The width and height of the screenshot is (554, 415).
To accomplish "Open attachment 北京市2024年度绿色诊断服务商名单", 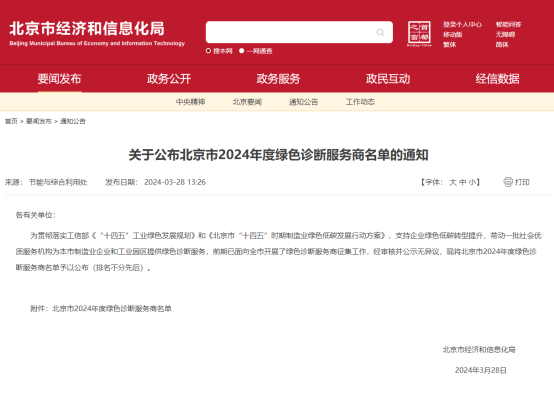I will click(x=112, y=308).
